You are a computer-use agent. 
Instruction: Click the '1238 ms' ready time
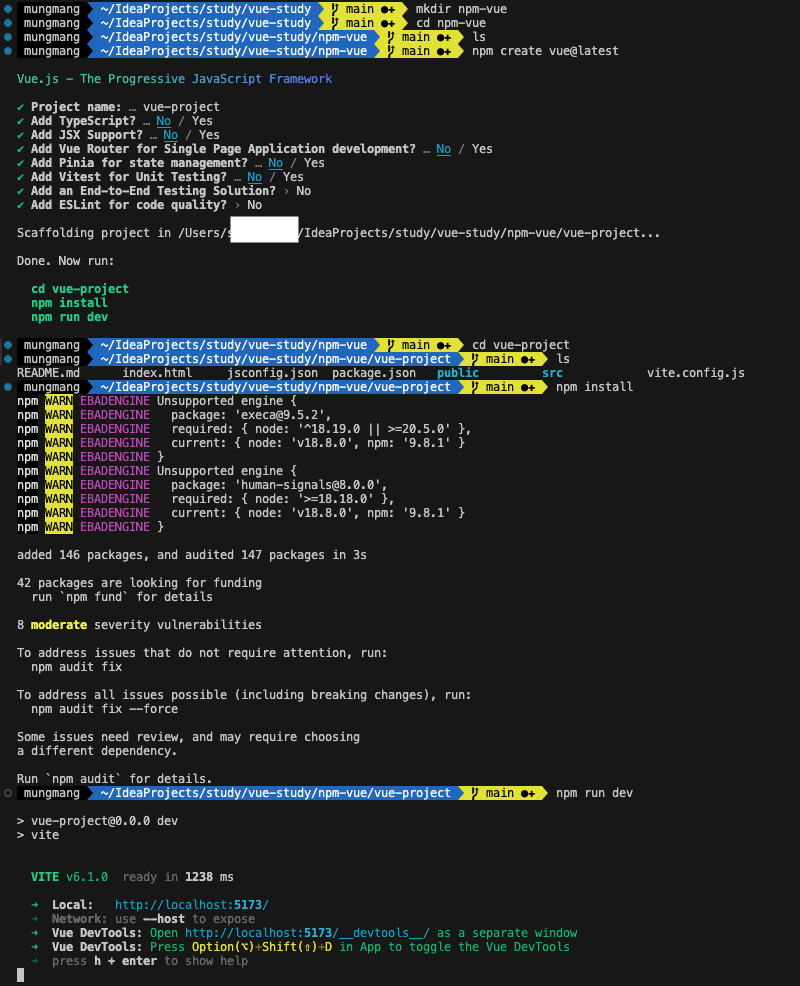(209, 877)
